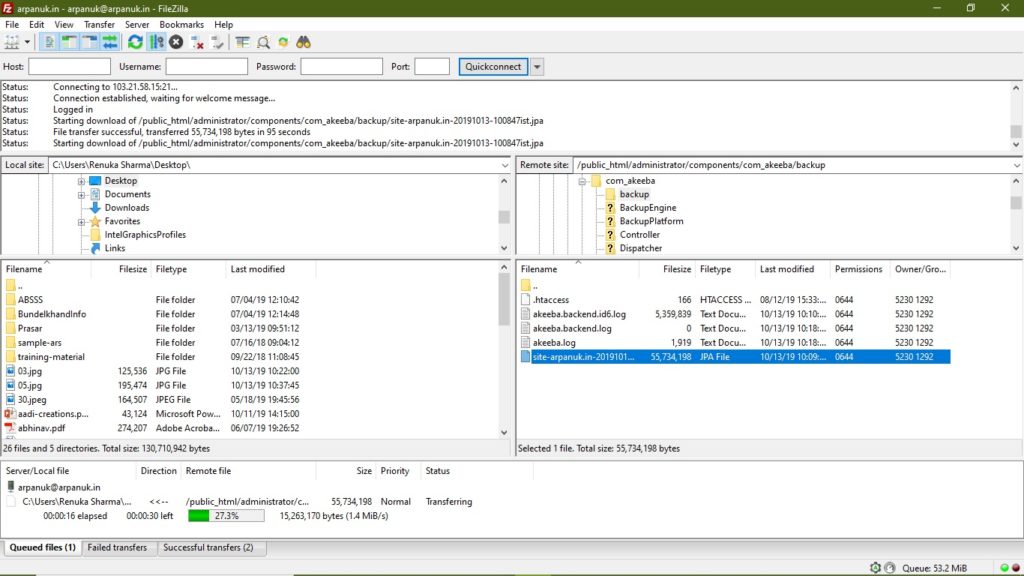Open the View menu
The width and height of the screenshot is (1024, 576).
pyautogui.click(x=64, y=25)
